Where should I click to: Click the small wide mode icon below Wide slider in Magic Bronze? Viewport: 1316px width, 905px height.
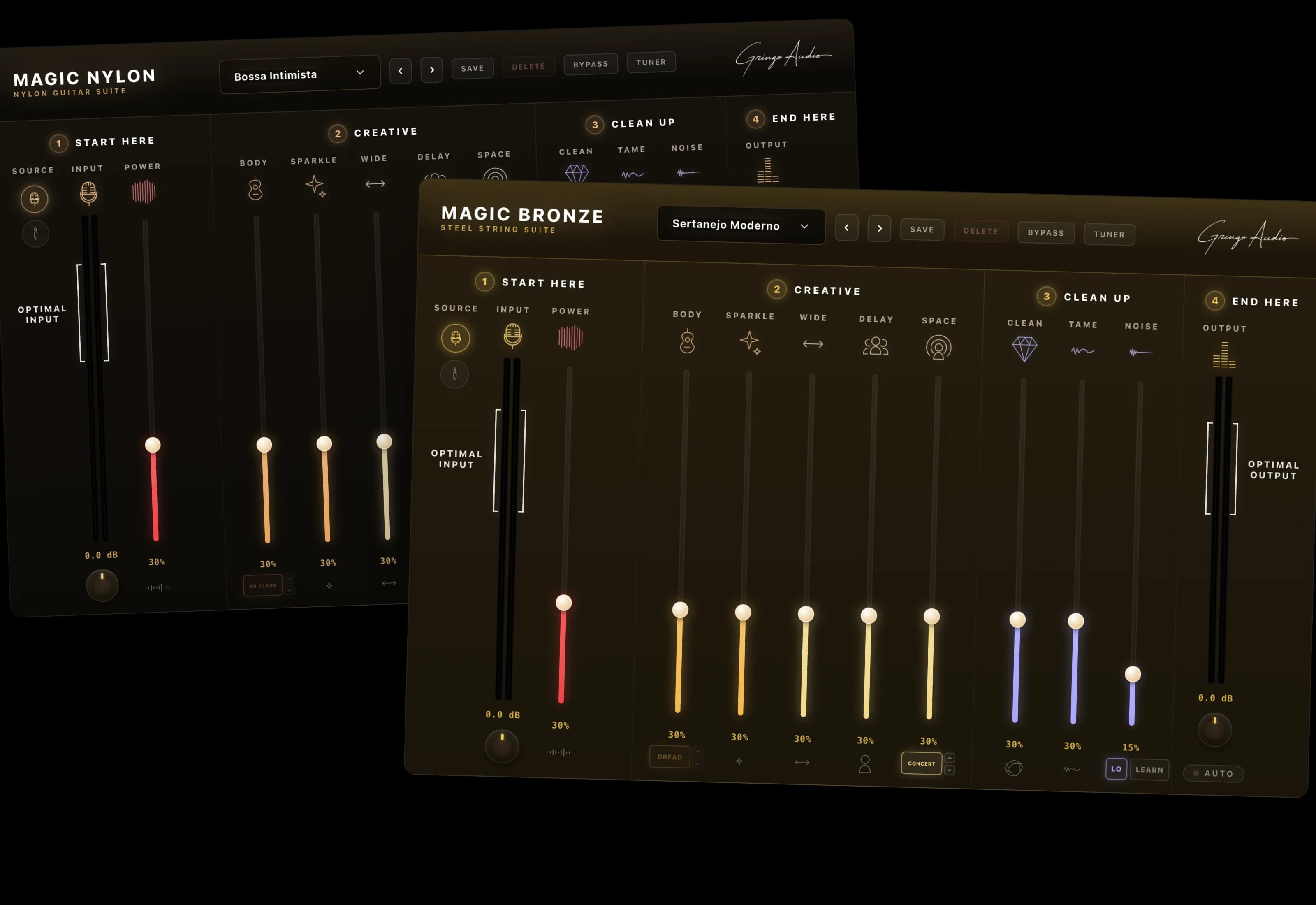point(802,762)
